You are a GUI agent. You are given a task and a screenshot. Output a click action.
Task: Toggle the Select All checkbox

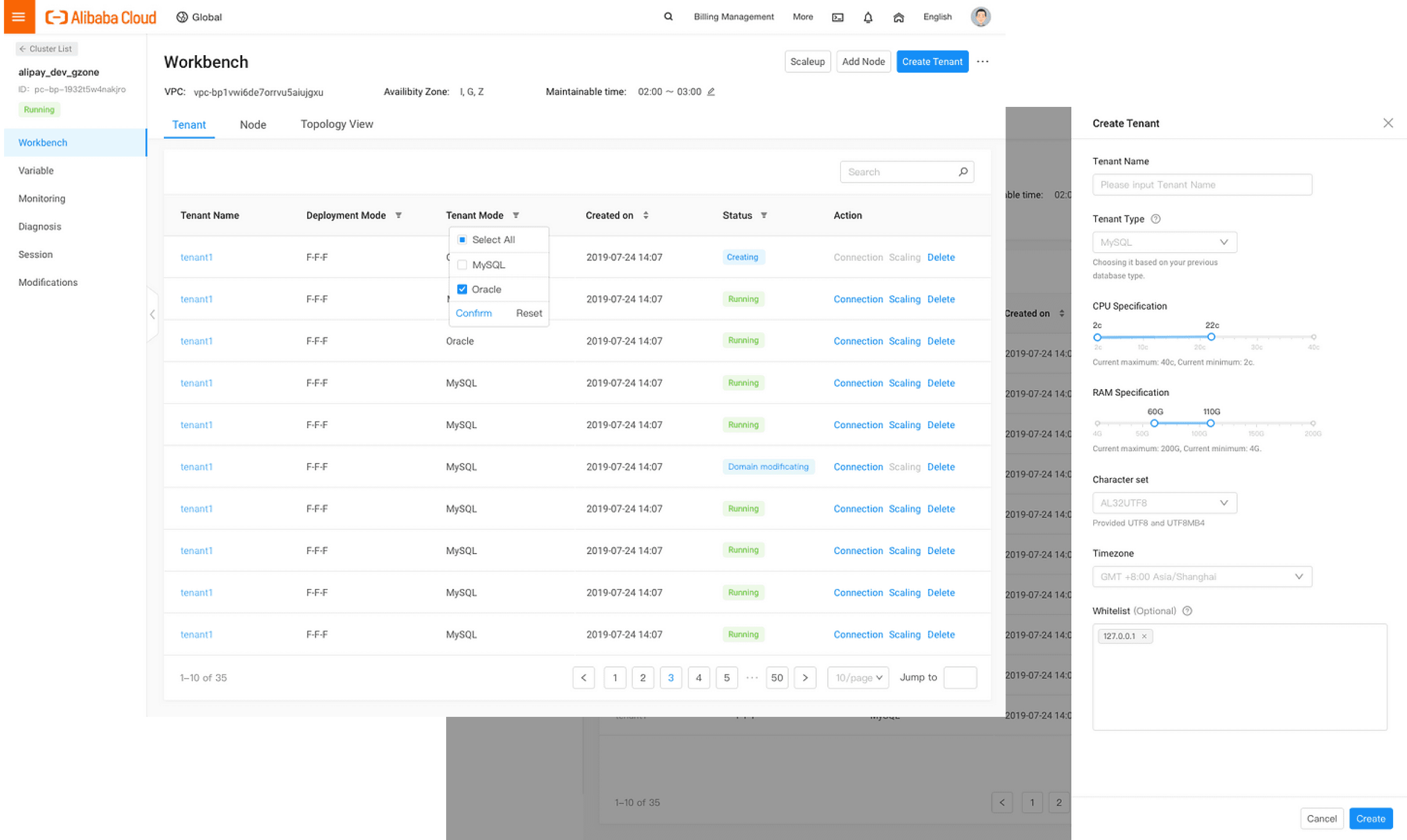462,240
